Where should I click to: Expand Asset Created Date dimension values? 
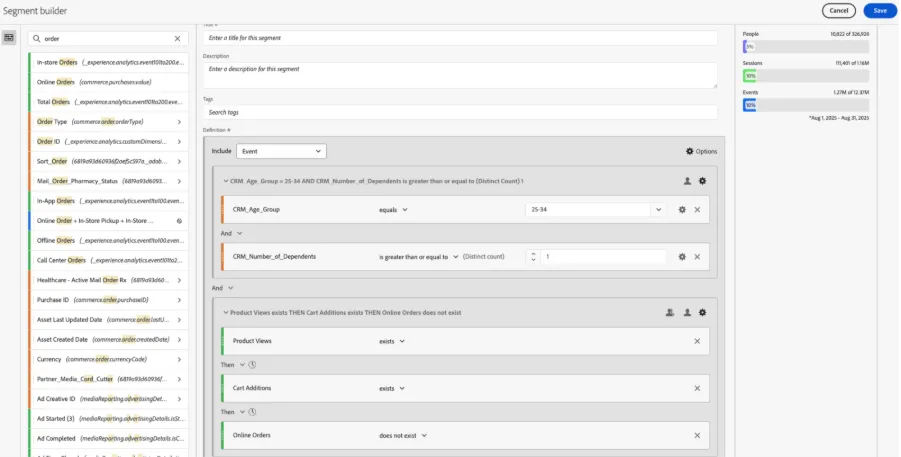click(179, 340)
